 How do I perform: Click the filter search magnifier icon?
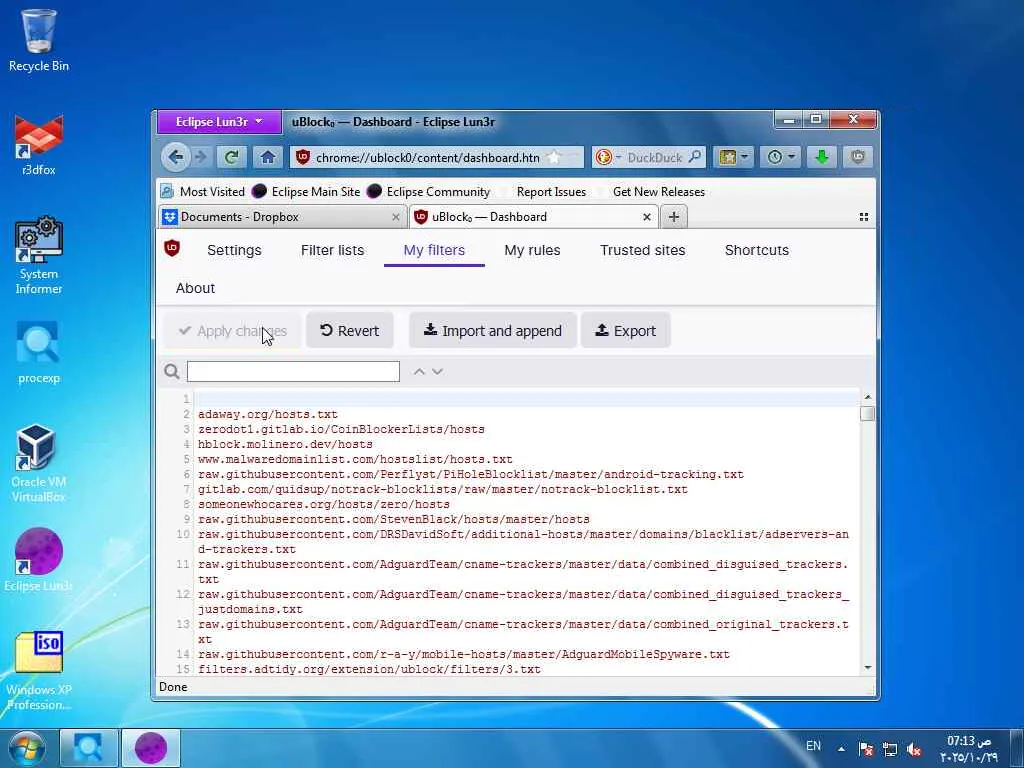(172, 372)
